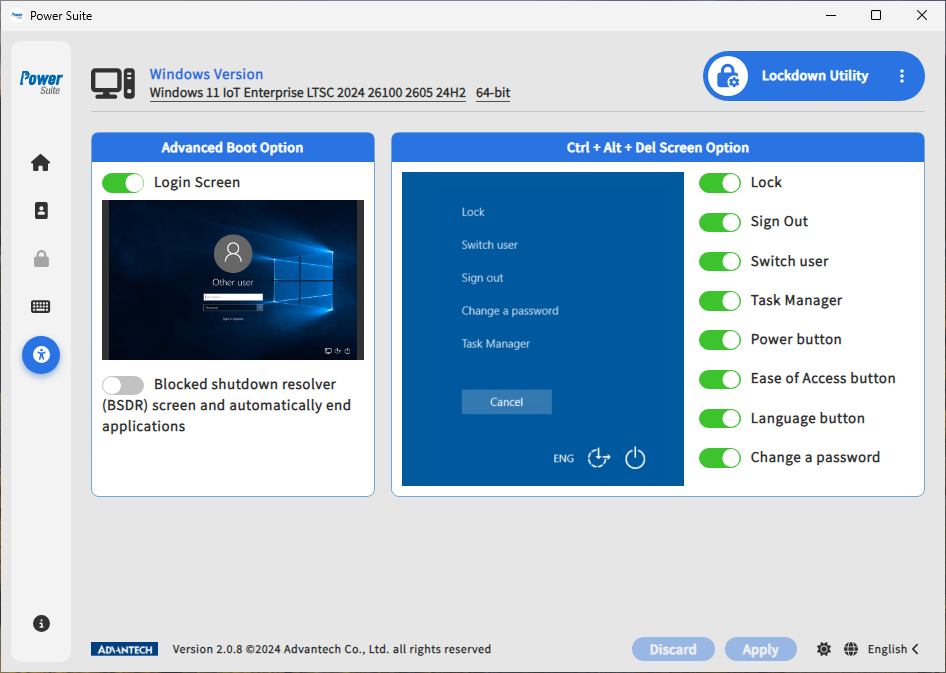The image size is (946, 673).
Task: Click ENG language indicator in preview
Action: point(563,458)
